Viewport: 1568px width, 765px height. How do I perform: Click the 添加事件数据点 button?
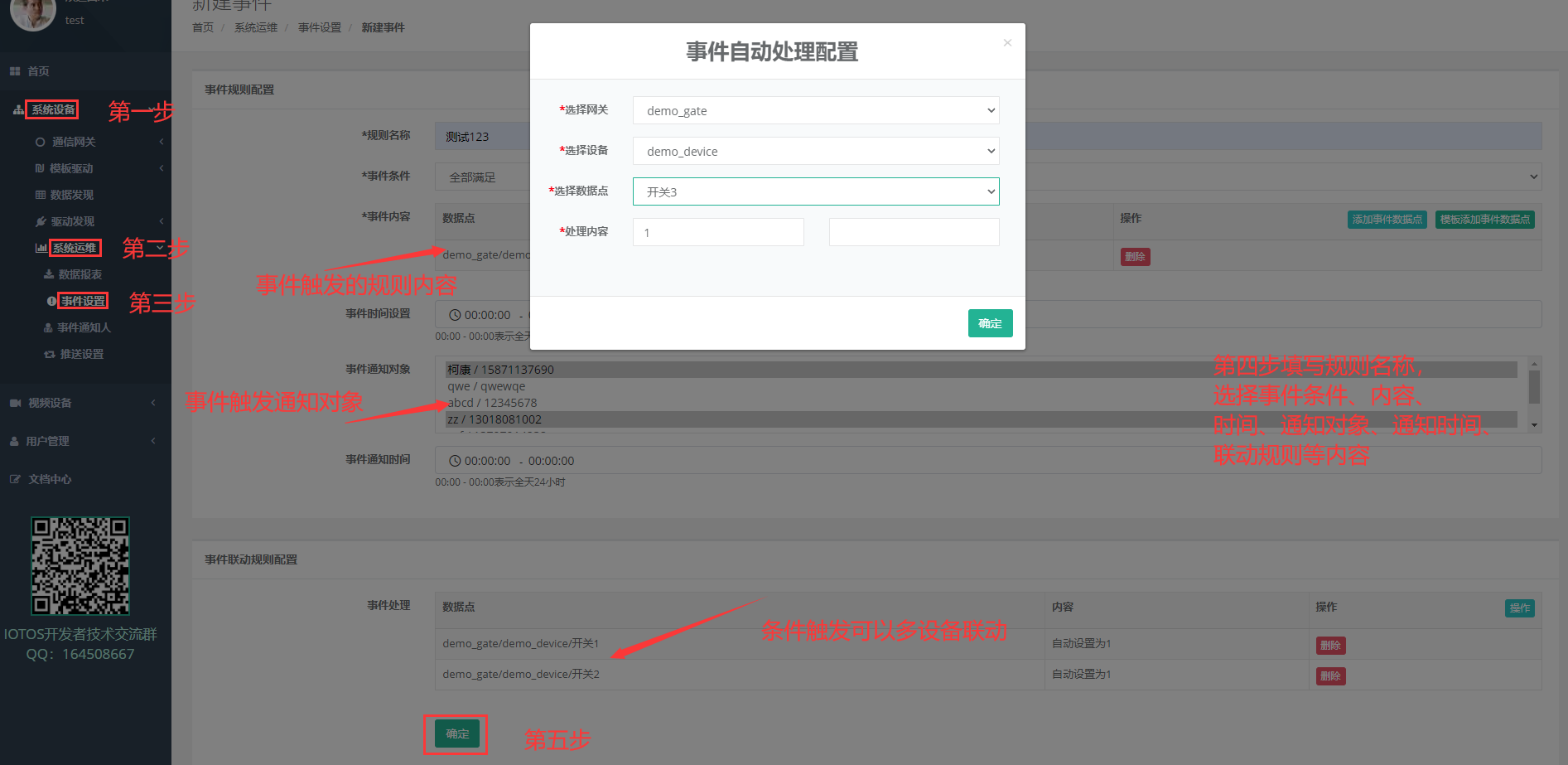[x=1387, y=219]
